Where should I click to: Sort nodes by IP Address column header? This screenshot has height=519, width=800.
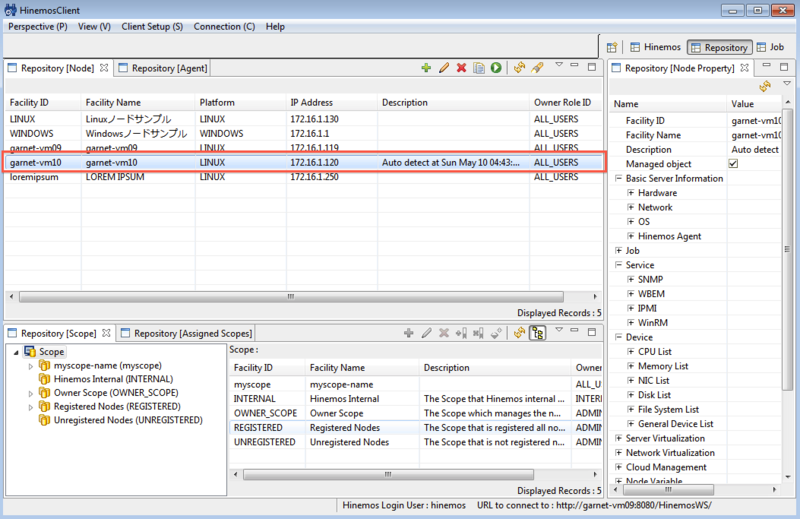coord(332,103)
